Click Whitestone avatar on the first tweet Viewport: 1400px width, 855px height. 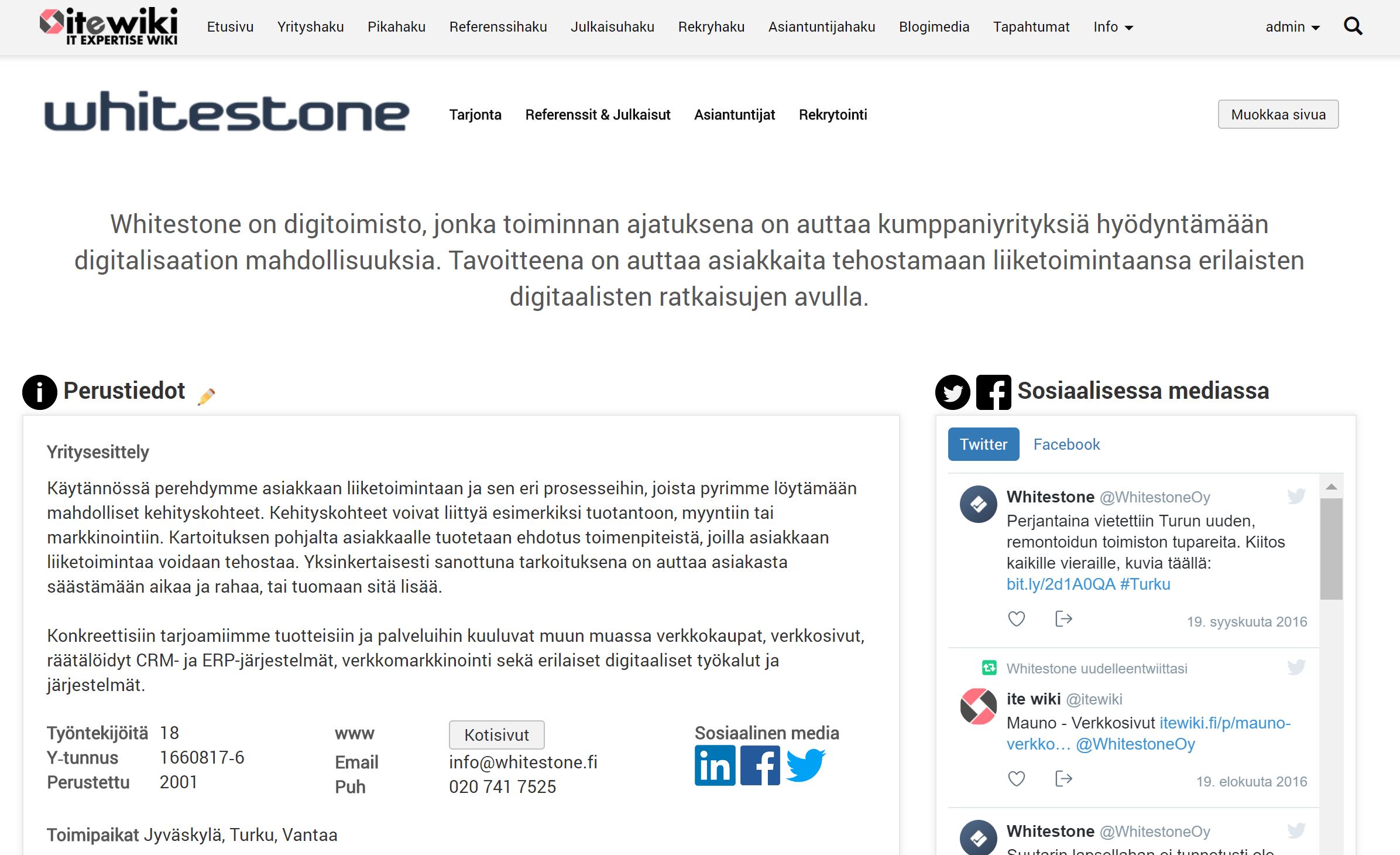(978, 504)
